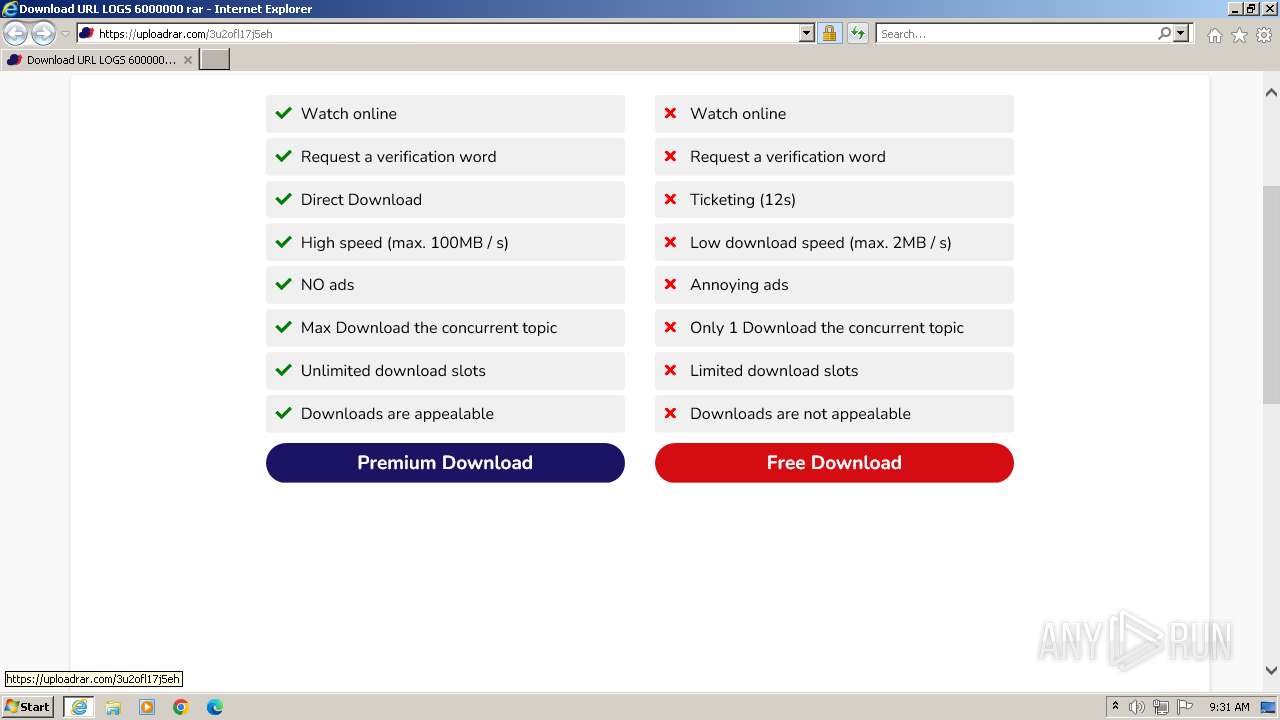Click the browser Back arrow button
Viewport: 1280px width, 720px height.
(x=16, y=34)
